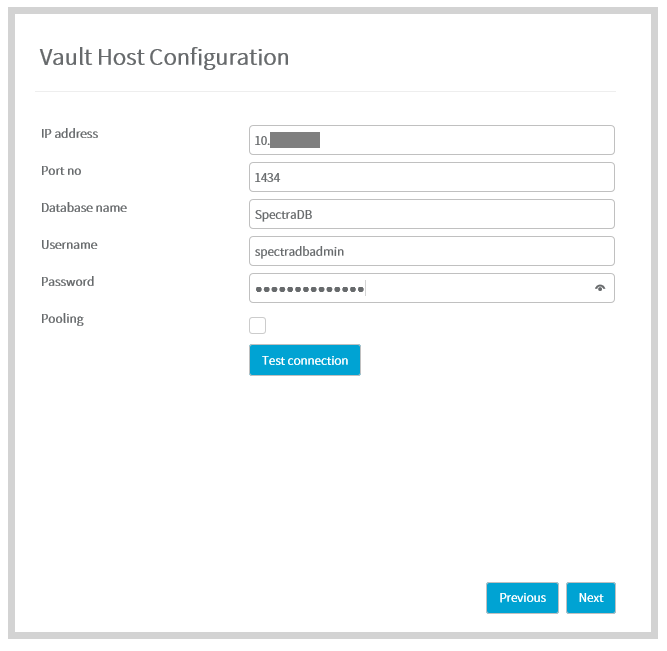Click the Database name label
The width and height of the screenshot is (667, 651).
pyautogui.click(x=83, y=208)
